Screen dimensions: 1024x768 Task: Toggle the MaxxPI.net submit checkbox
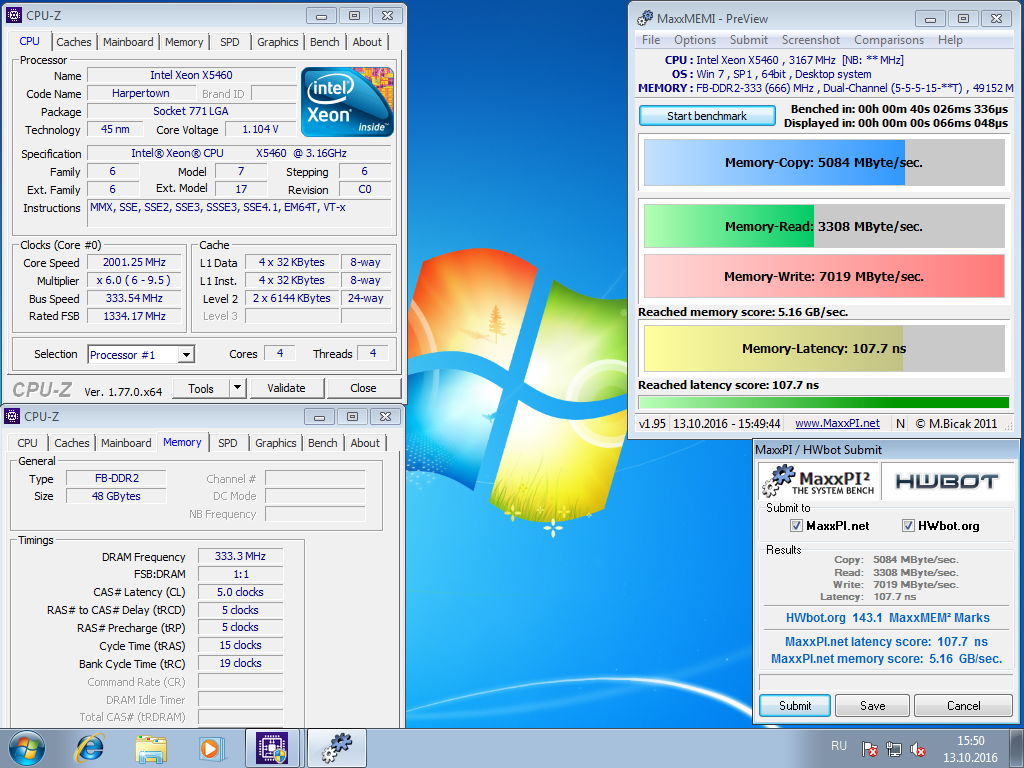[x=796, y=526]
